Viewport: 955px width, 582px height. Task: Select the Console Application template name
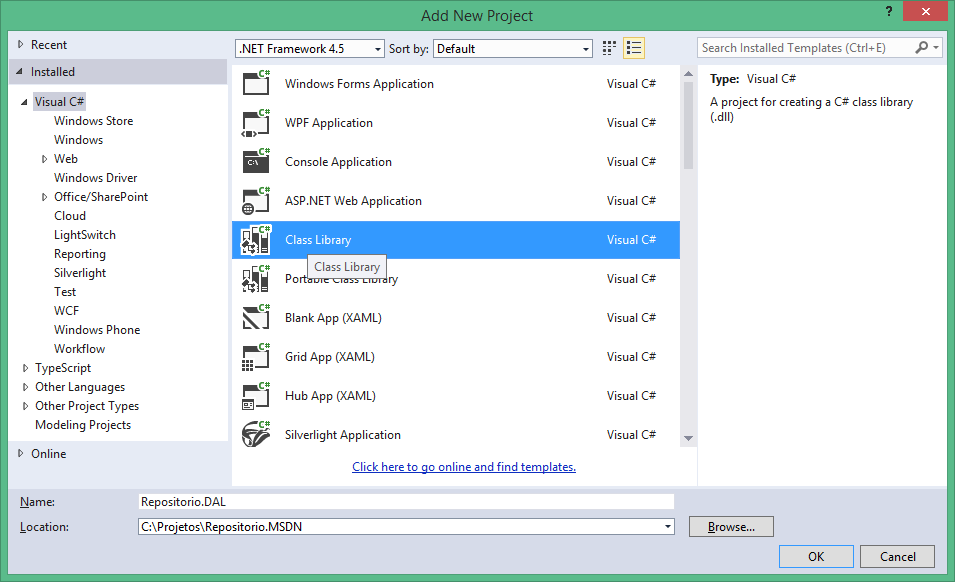click(338, 162)
